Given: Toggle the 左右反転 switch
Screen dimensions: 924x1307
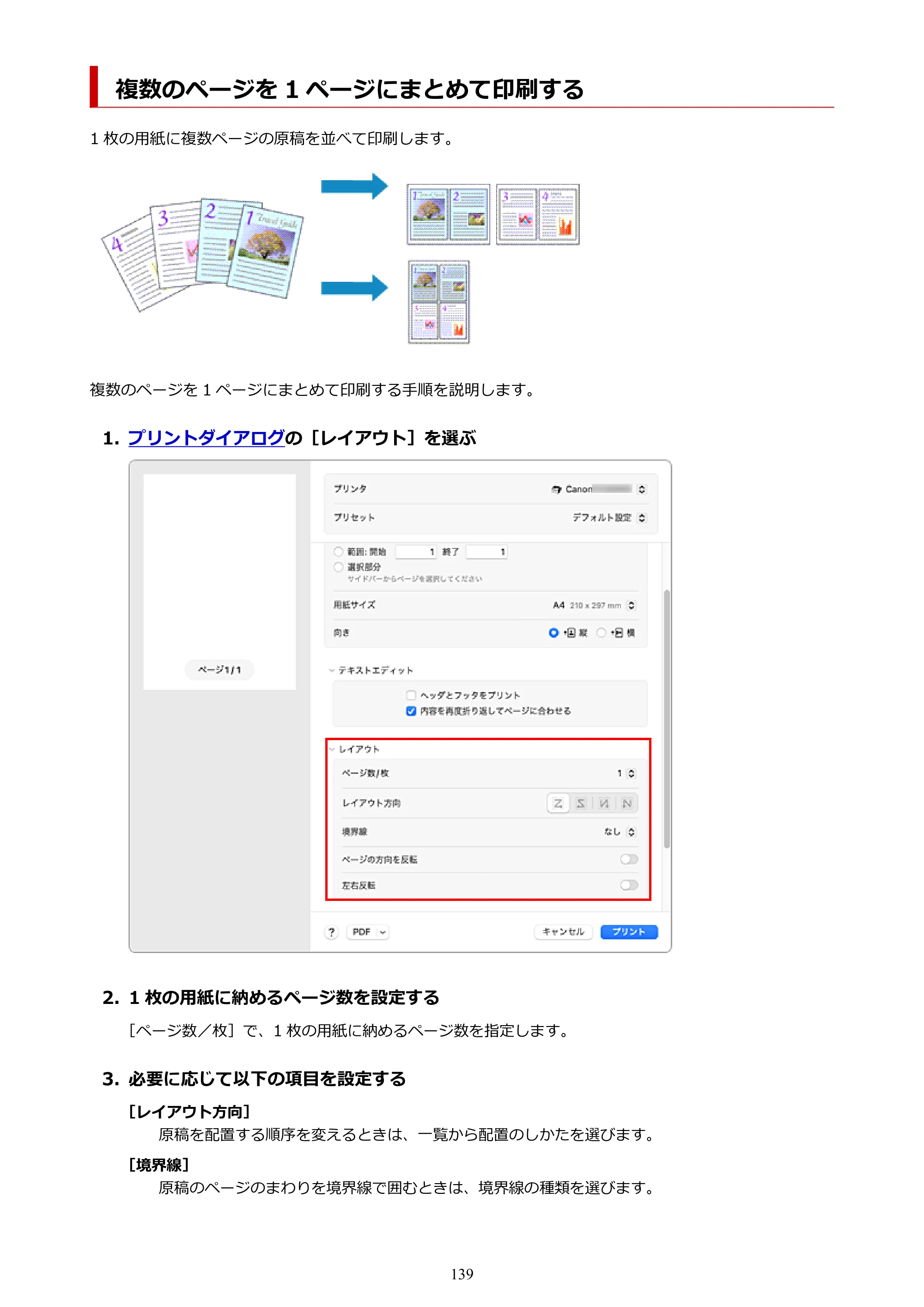Looking at the screenshot, I should 628,885.
